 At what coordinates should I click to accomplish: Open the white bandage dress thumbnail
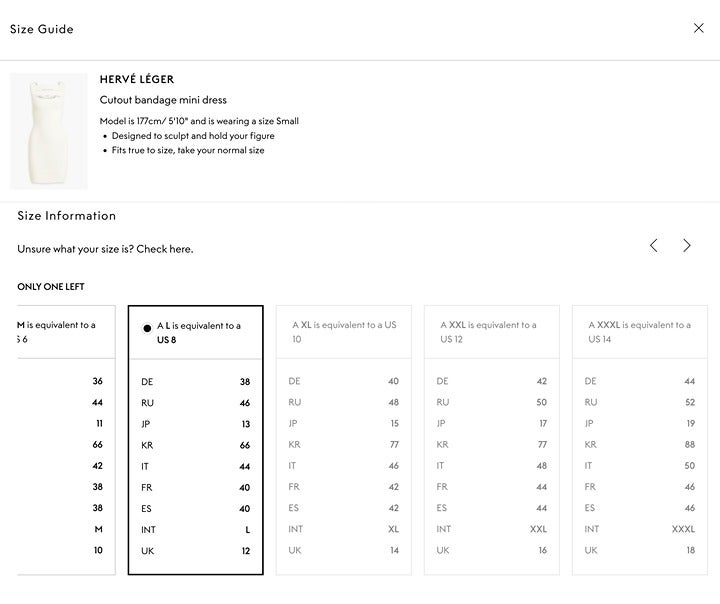(49, 131)
